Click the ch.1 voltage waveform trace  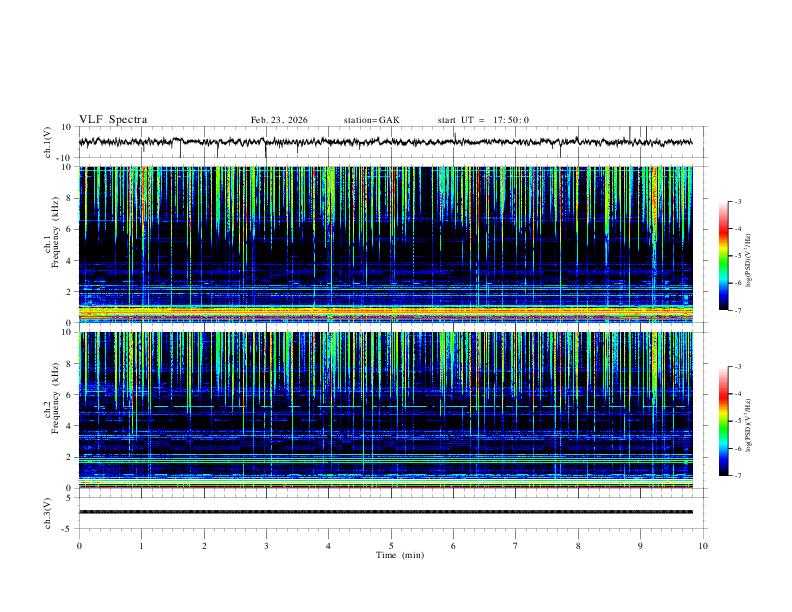385,142
